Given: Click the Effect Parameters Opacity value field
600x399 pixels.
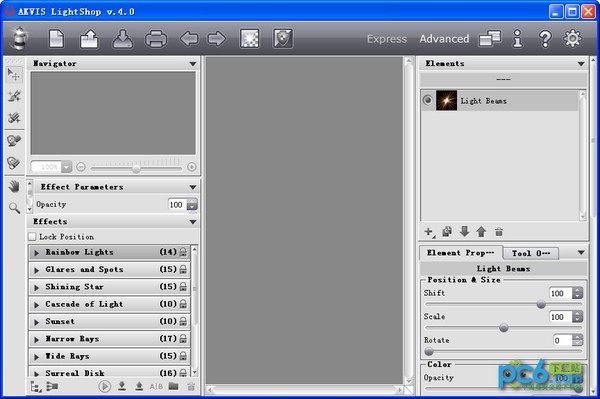Looking at the screenshot, I should [x=177, y=205].
